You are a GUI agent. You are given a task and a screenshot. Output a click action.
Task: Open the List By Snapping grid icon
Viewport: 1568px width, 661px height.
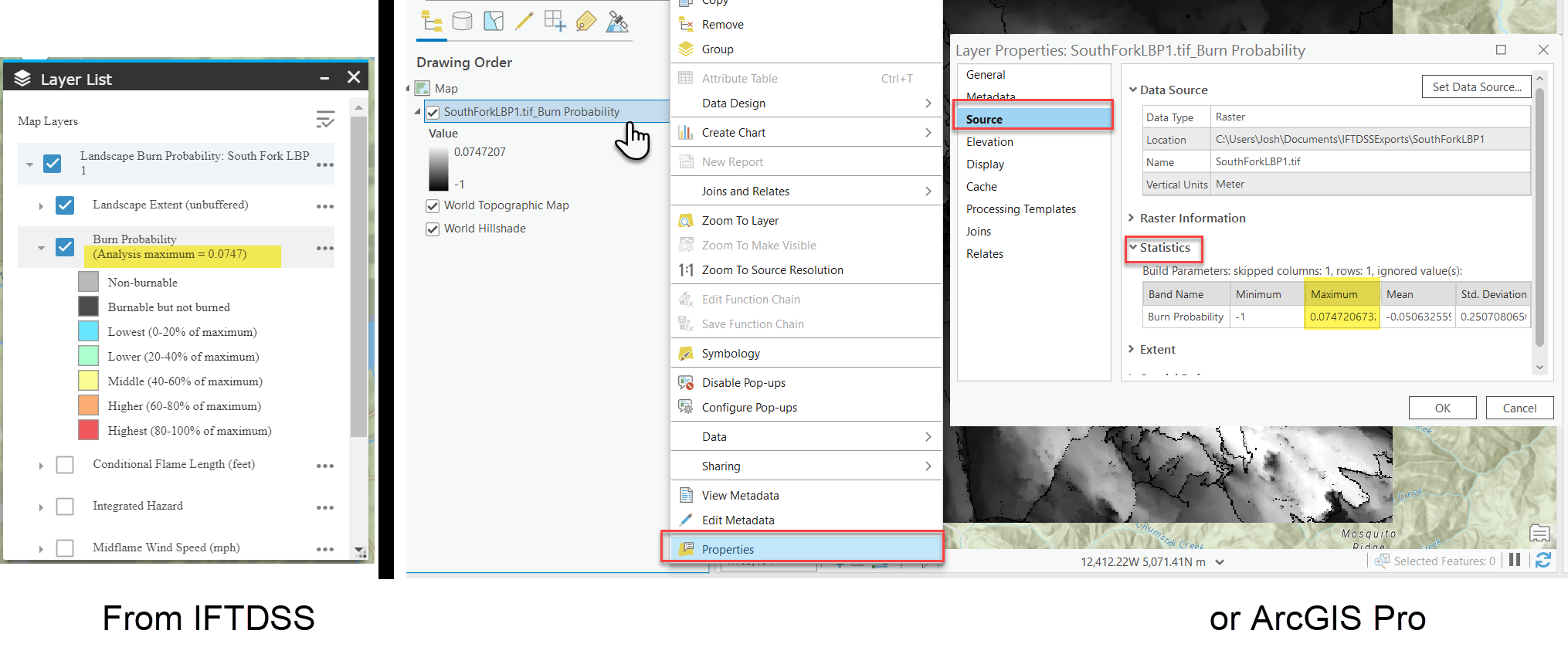555,21
